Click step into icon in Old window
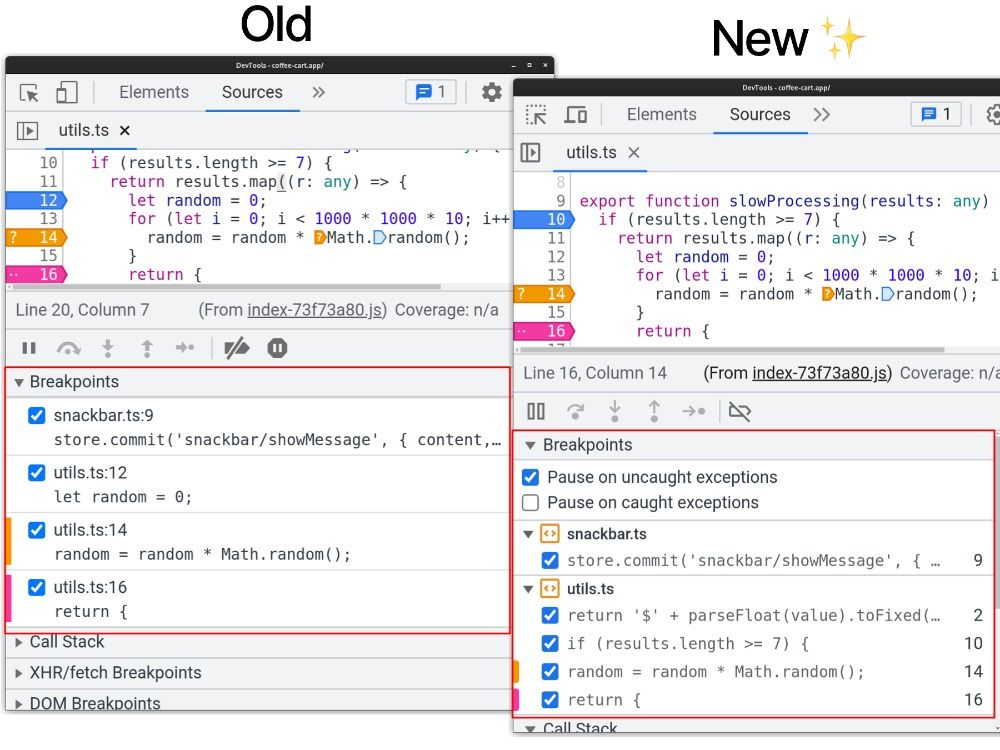The width and height of the screenshot is (1000, 750). point(108,348)
